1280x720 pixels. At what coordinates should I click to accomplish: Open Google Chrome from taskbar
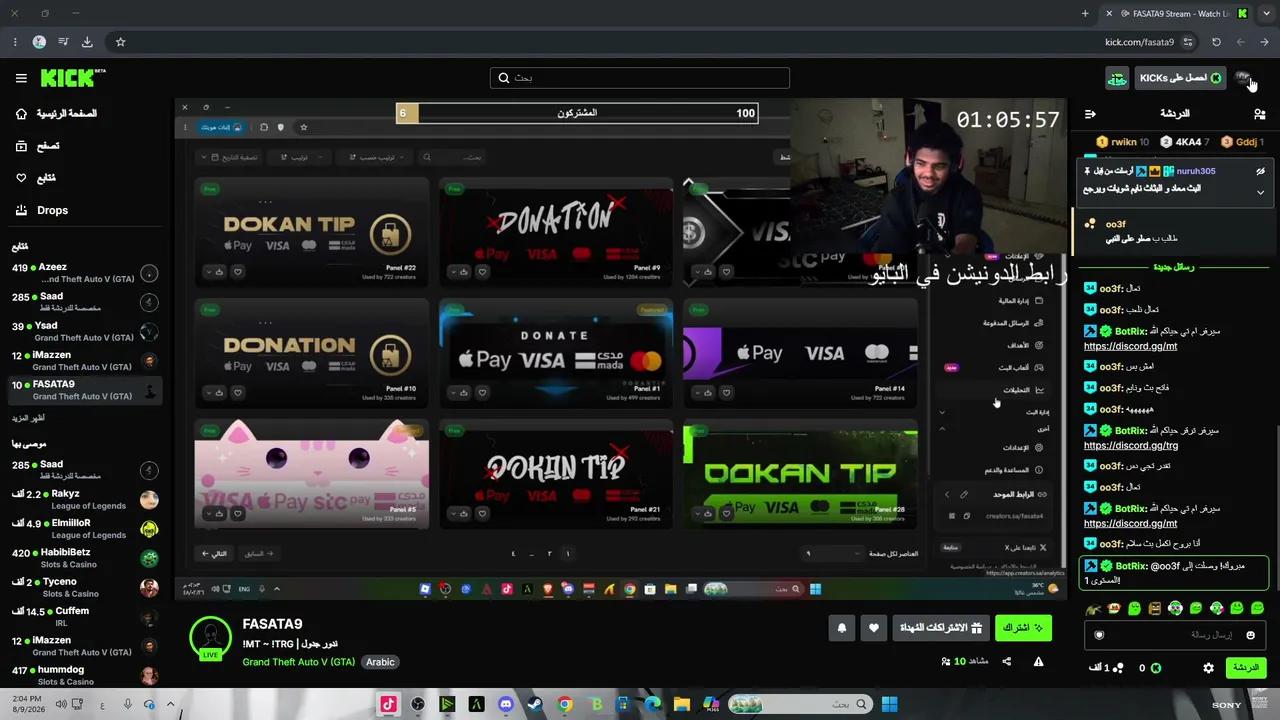click(x=565, y=704)
